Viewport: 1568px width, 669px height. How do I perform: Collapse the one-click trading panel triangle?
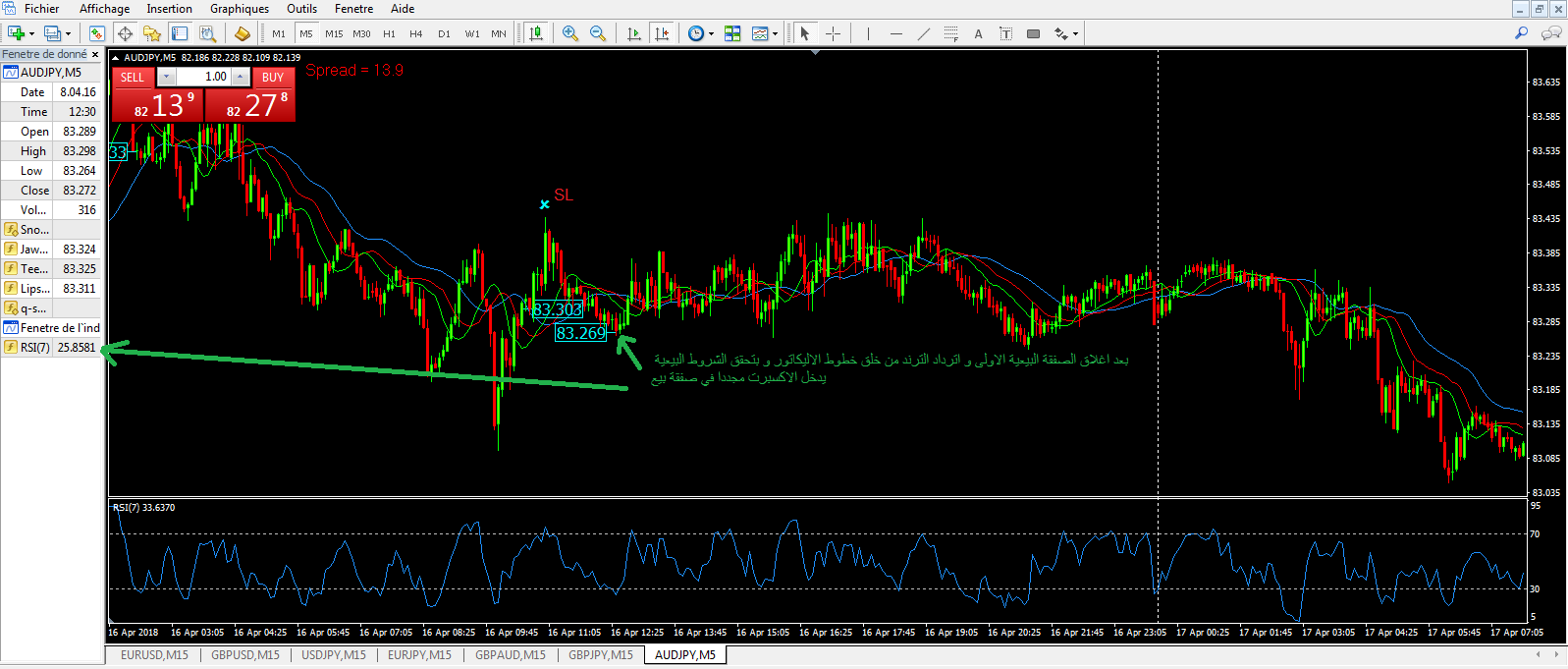tap(115, 58)
